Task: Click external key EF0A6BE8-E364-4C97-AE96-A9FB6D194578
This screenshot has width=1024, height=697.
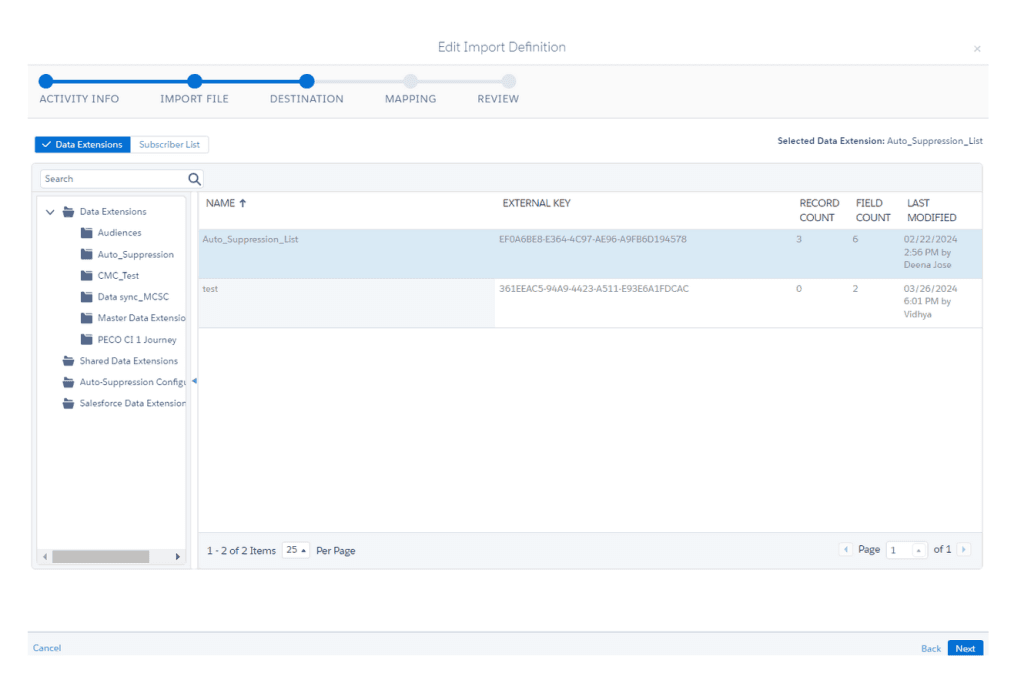Action: [592, 239]
